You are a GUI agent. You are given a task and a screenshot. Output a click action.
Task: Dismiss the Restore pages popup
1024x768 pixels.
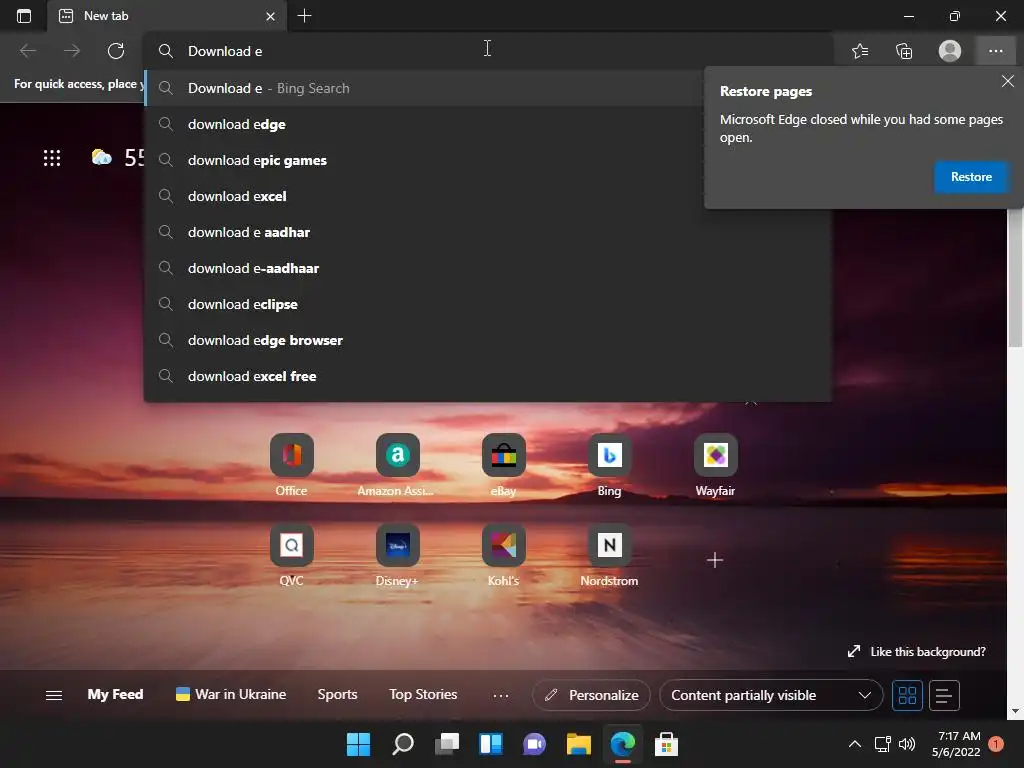1008,81
